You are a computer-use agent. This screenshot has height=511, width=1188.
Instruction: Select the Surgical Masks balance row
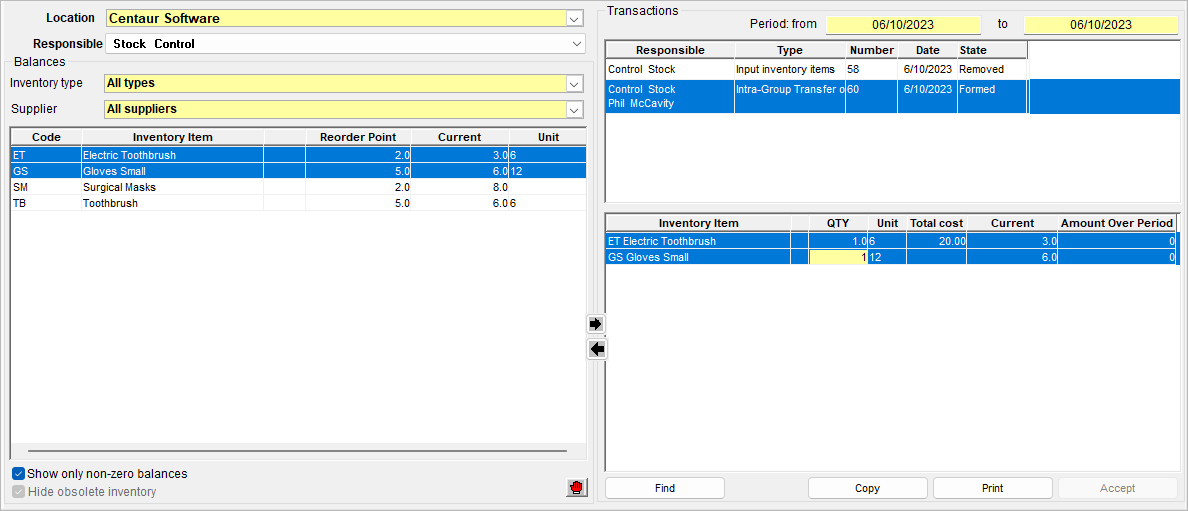(x=298, y=187)
